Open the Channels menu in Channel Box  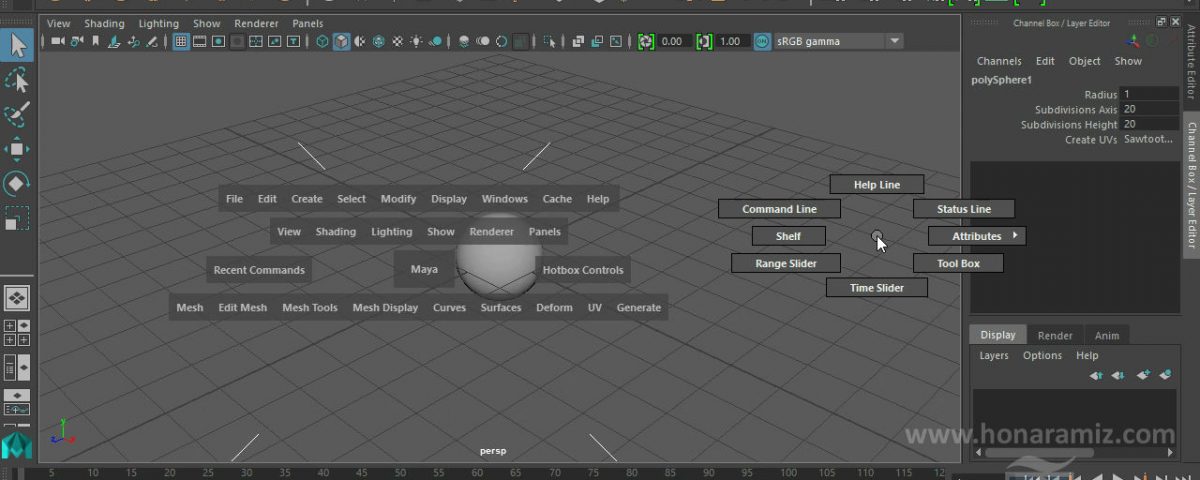click(x=999, y=61)
